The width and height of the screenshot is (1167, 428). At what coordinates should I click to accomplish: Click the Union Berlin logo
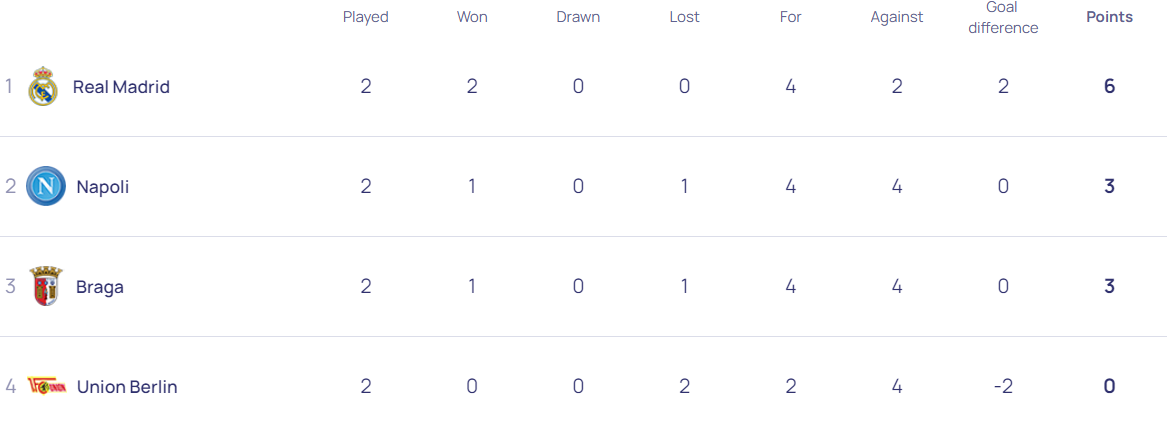point(47,387)
